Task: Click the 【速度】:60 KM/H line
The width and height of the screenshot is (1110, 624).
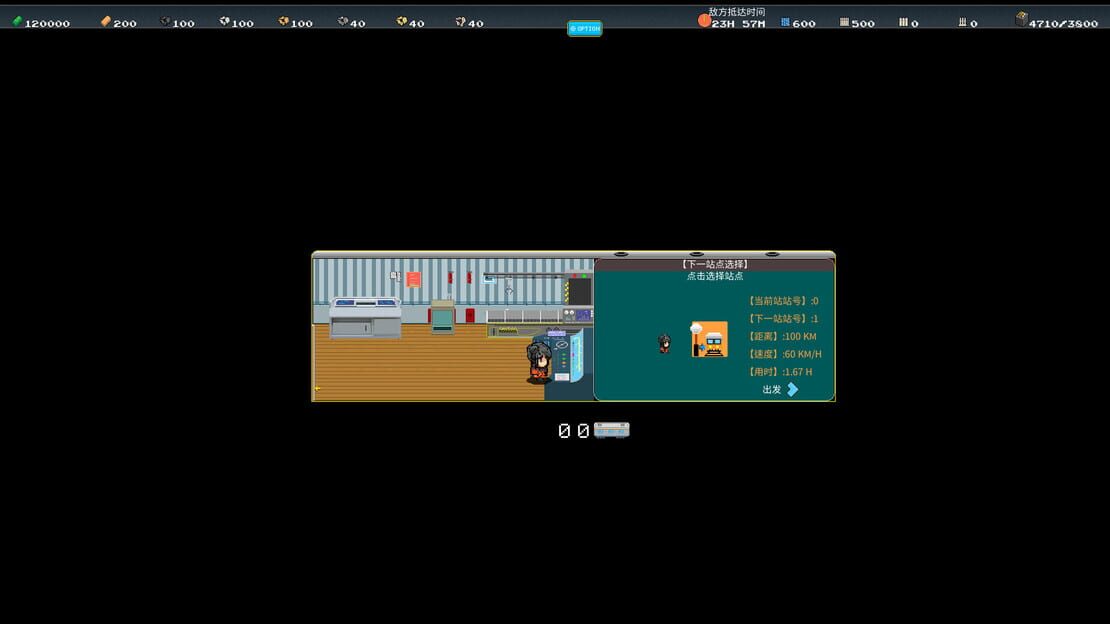Action: click(x=784, y=354)
